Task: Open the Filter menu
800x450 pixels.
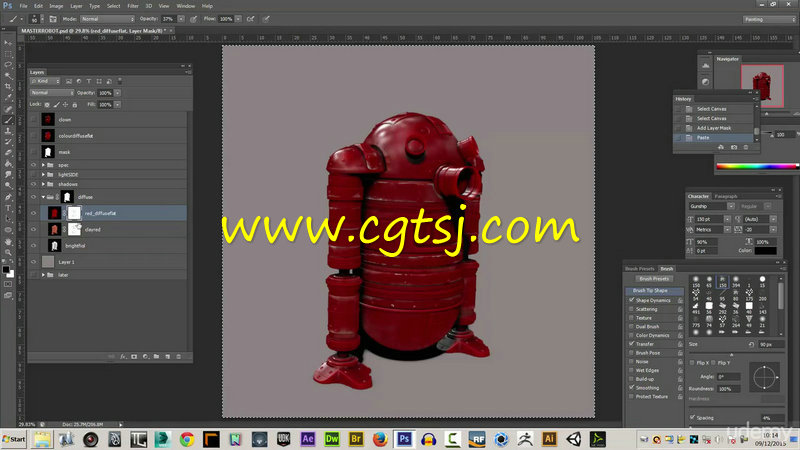Action: coord(133,6)
